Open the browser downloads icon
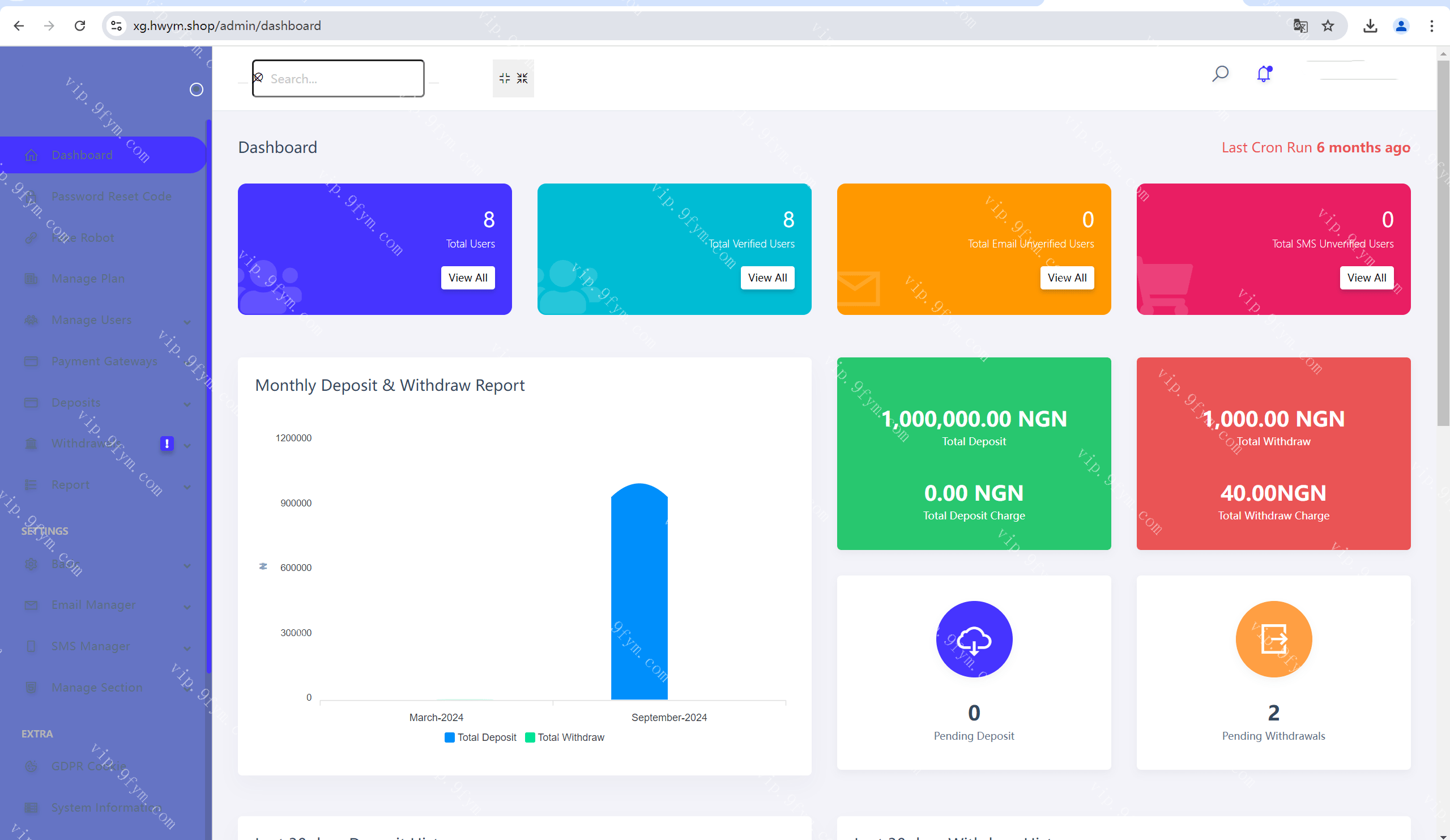1450x840 pixels. click(x=1370, y=26)
